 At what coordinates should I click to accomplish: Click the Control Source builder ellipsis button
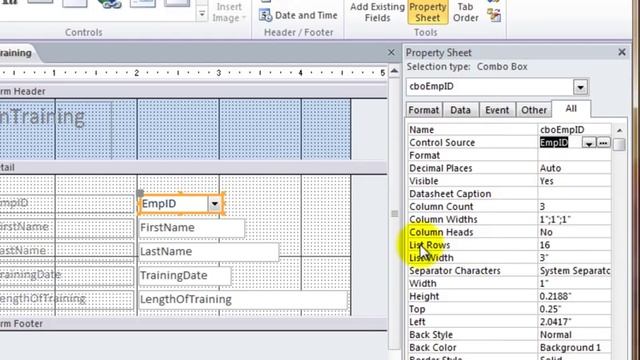[x=603, y=143]
